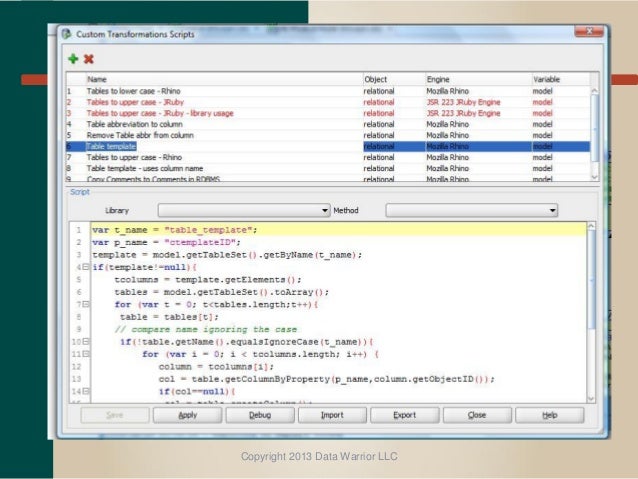
Task: Click the Close button at bottom
Action: (477, 415)
